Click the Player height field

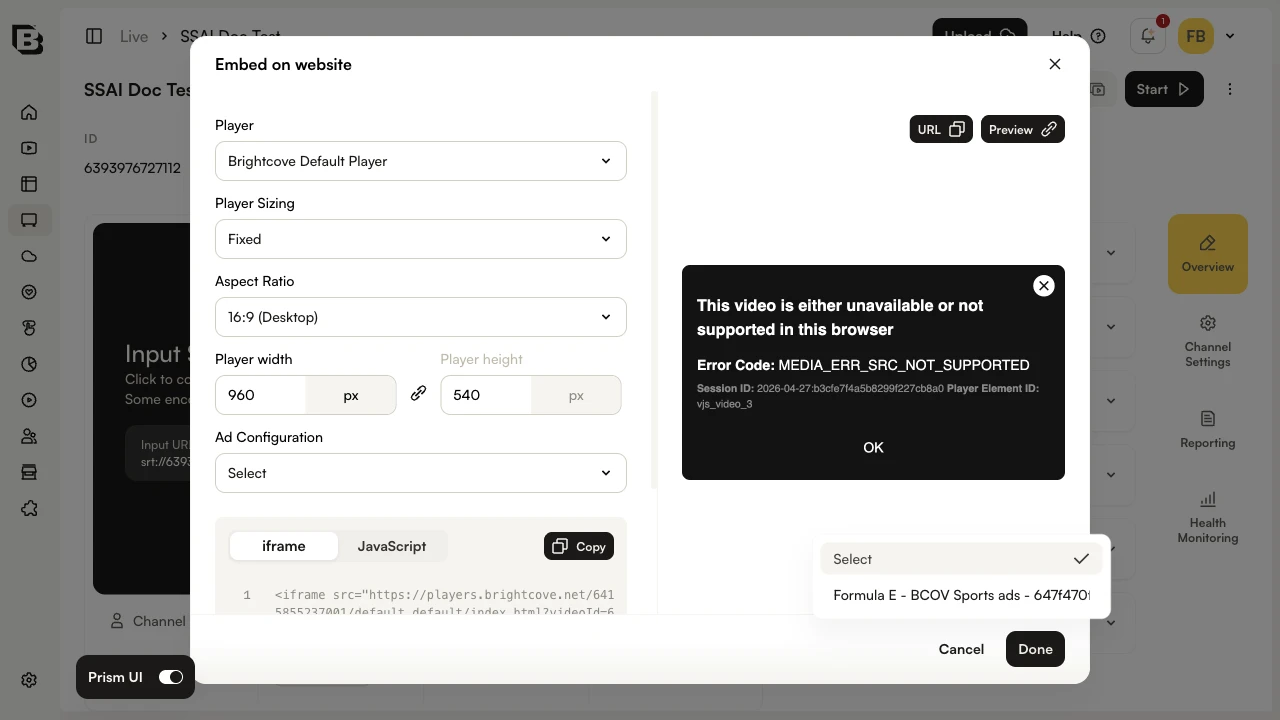[486, 395]
